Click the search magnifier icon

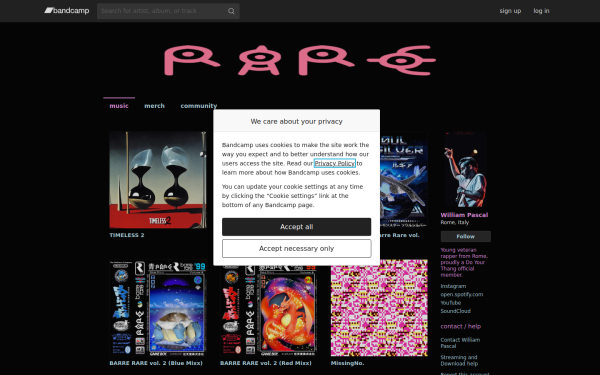(x=231, y=11)
